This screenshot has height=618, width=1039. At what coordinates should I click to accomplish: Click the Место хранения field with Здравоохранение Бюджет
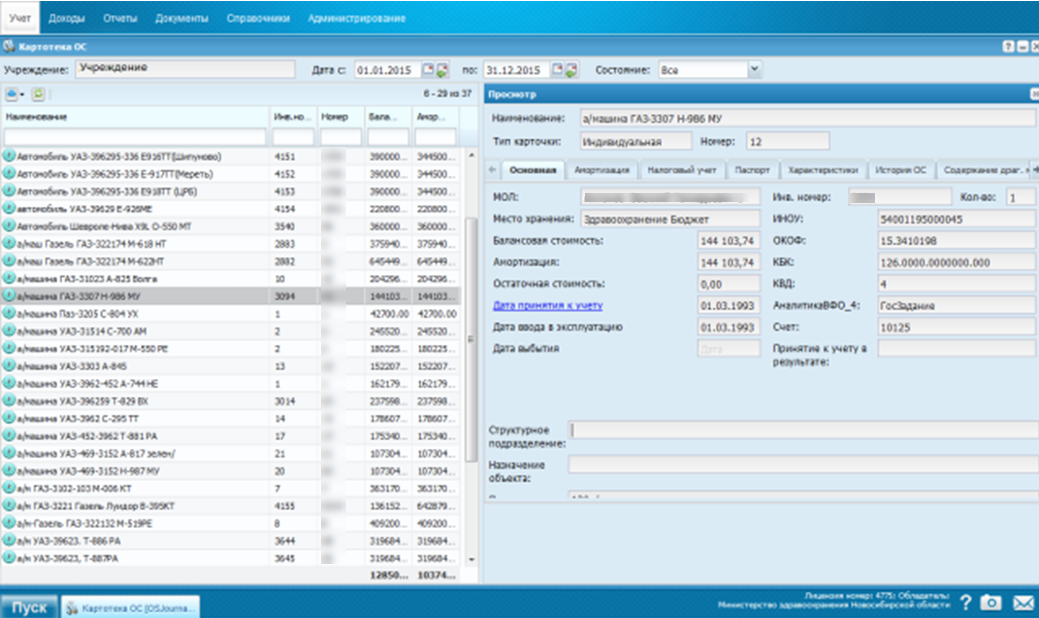[670, 219]
